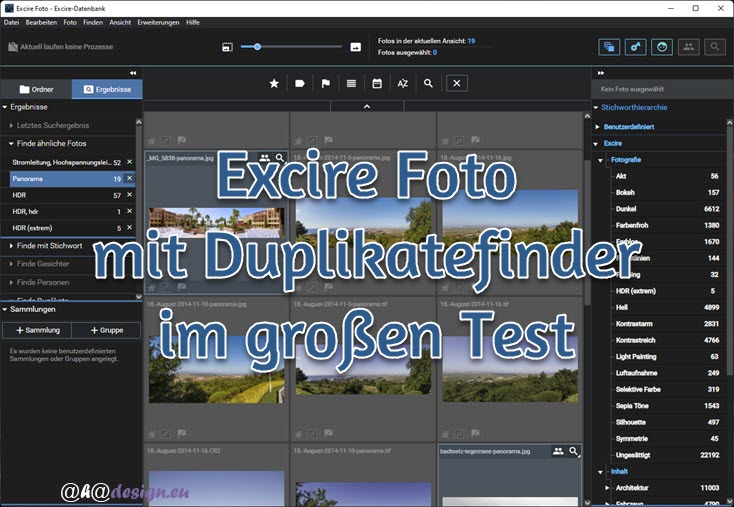Expand Finde mit Stichwort
The height and width of the screenshot is (507, 734).
coord(11,246)
